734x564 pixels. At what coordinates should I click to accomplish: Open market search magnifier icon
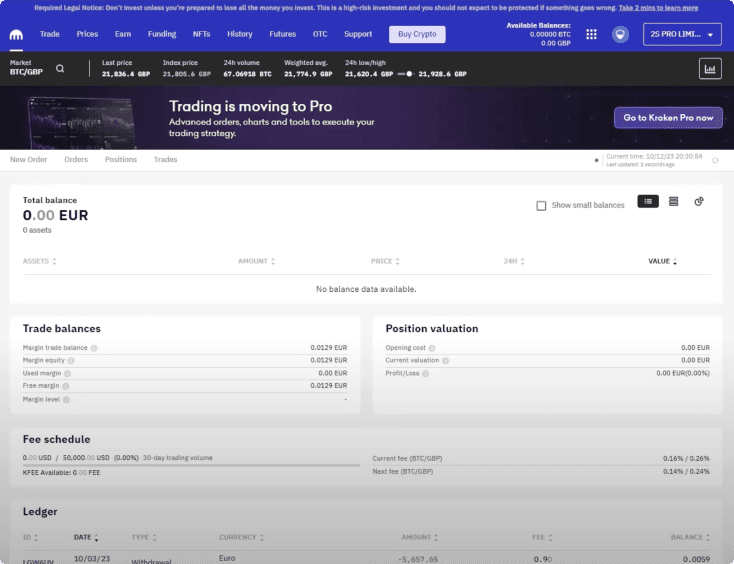point(60,68)
